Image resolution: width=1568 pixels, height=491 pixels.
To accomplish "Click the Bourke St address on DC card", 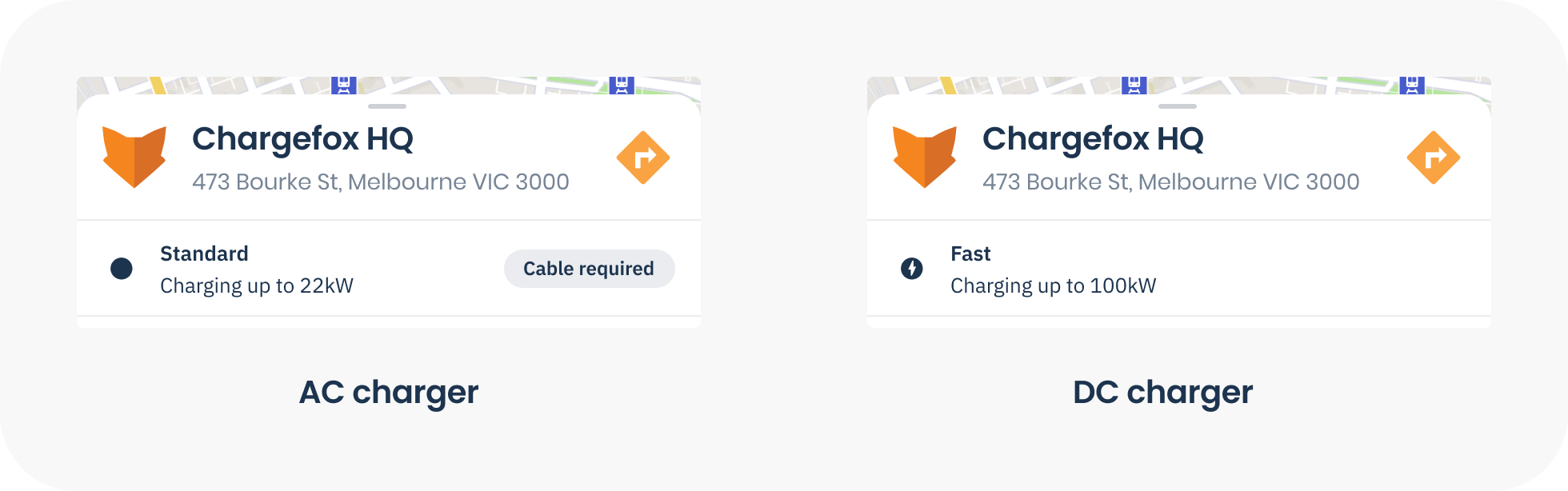I will [x=1171, y=182].
